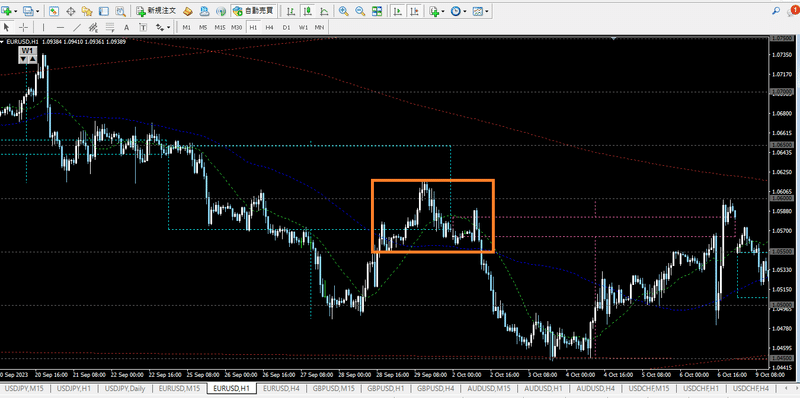The image size is (800, 398).
Task: Zoom in on the chart
Action: 343,11
